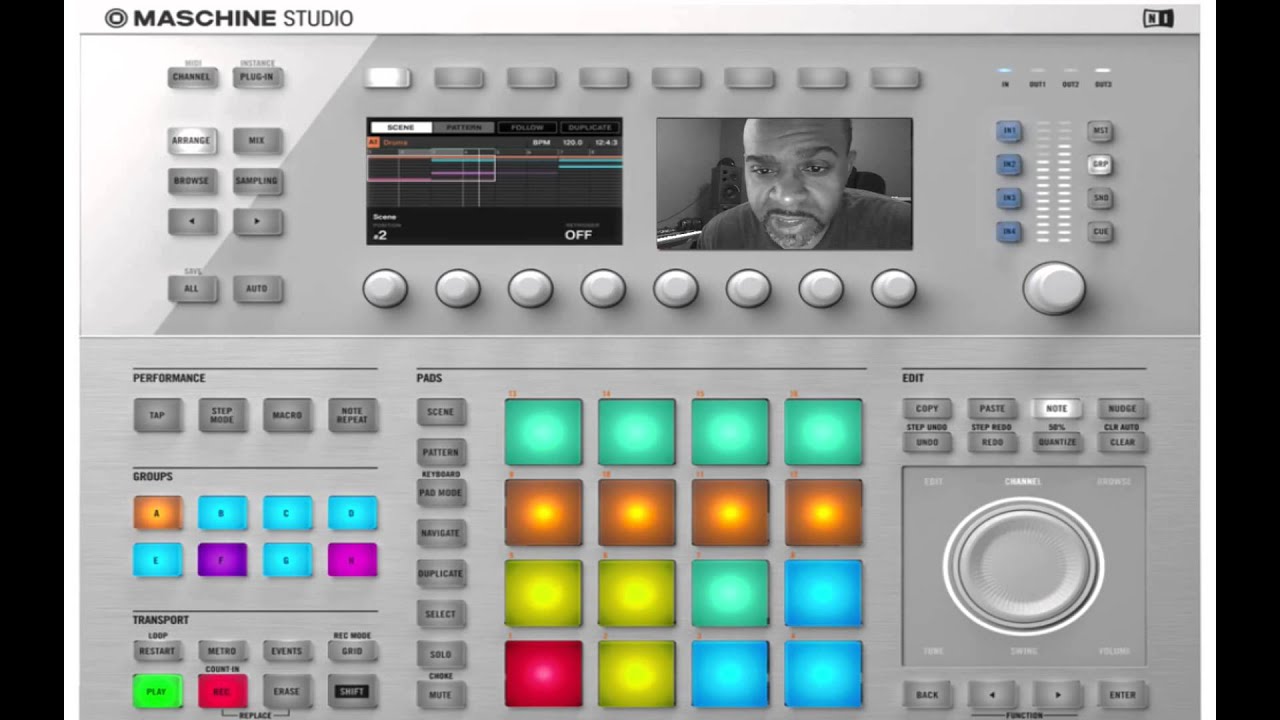
Task: Click the BROWSE button on left panel
Action: tap(192, 181)
